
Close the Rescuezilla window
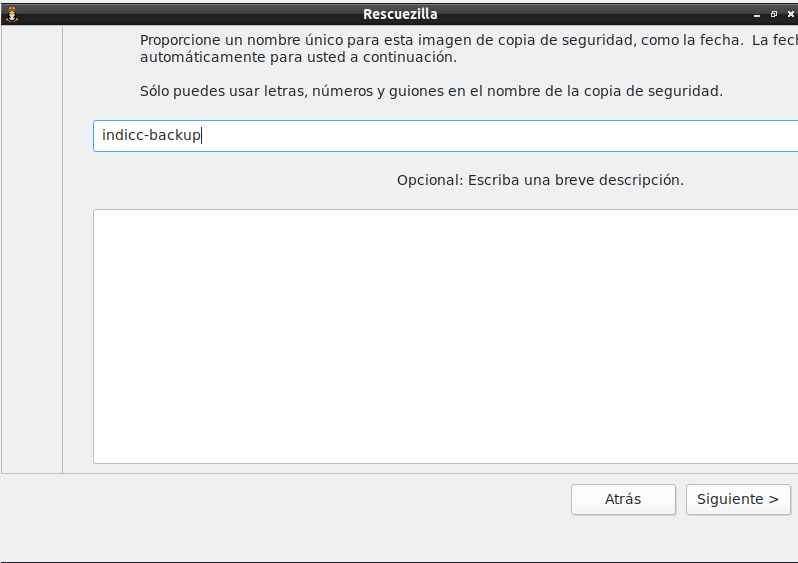point(790,14)
